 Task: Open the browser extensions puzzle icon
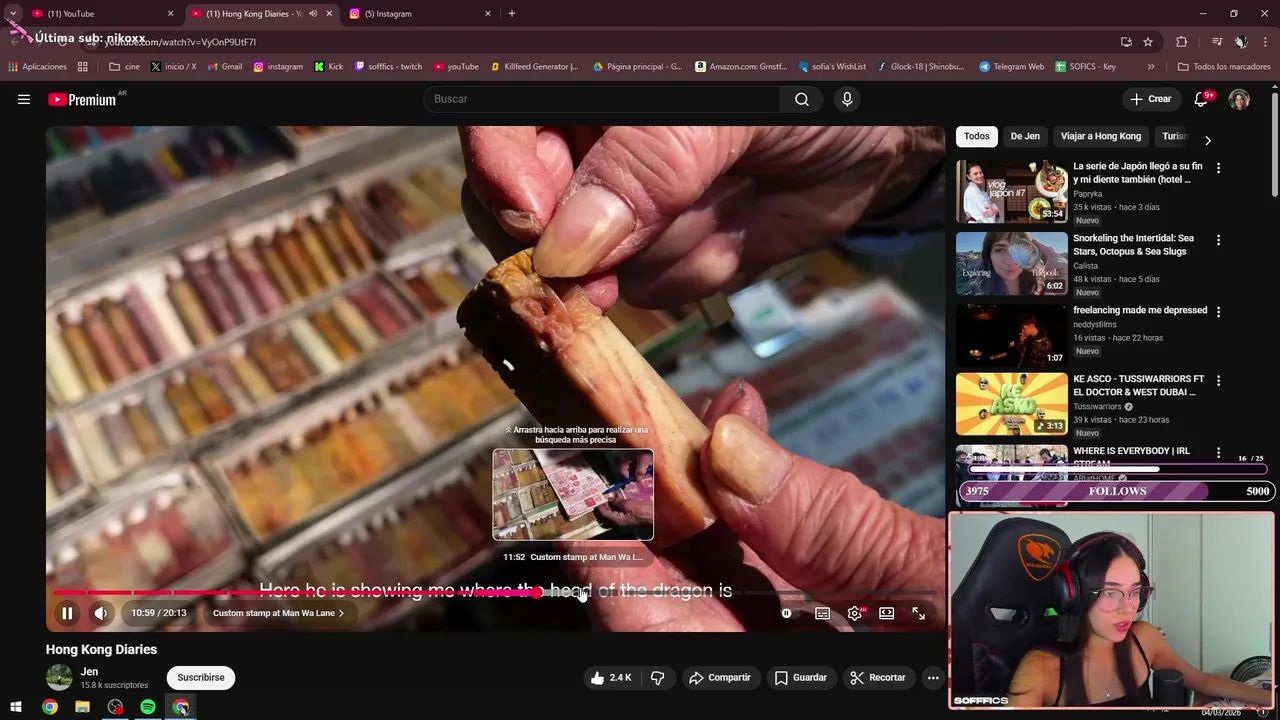1182,42
